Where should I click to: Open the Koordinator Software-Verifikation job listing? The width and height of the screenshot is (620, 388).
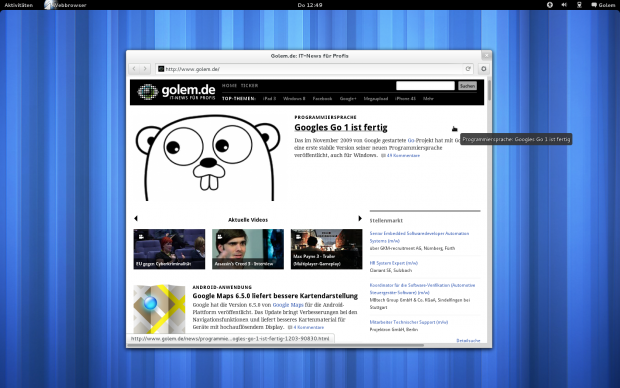pos(422,289)
